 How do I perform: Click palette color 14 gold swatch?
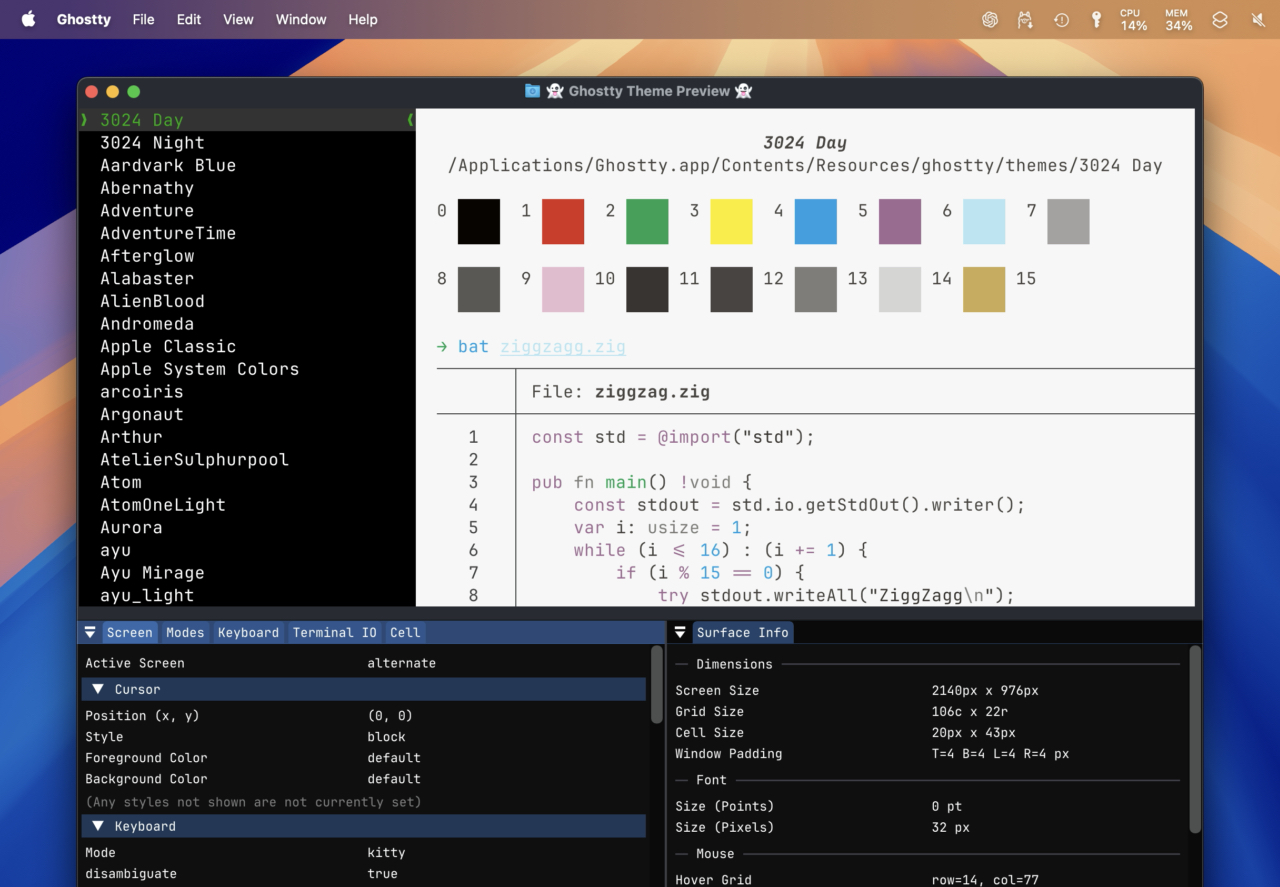click(x=984, y=289)
